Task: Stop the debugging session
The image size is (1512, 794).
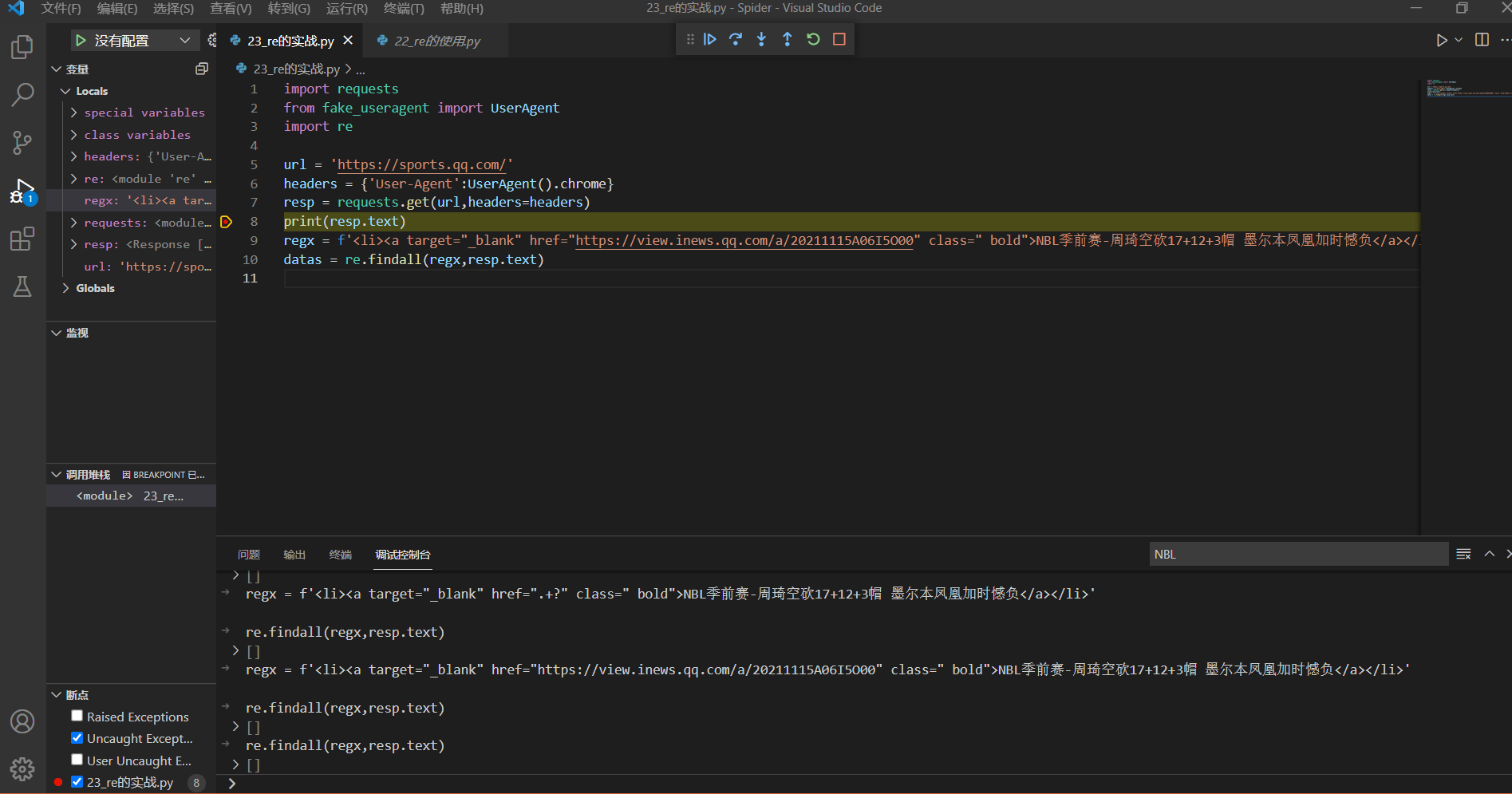Action: (x=839, y=39)
